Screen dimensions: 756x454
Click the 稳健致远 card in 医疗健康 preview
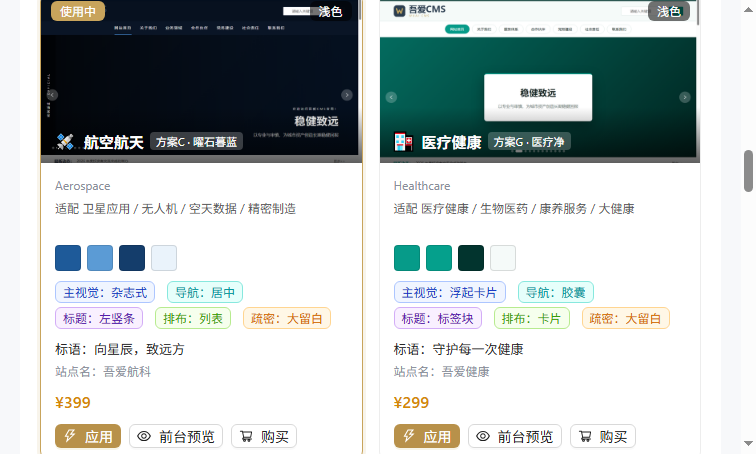pos(538,97)
